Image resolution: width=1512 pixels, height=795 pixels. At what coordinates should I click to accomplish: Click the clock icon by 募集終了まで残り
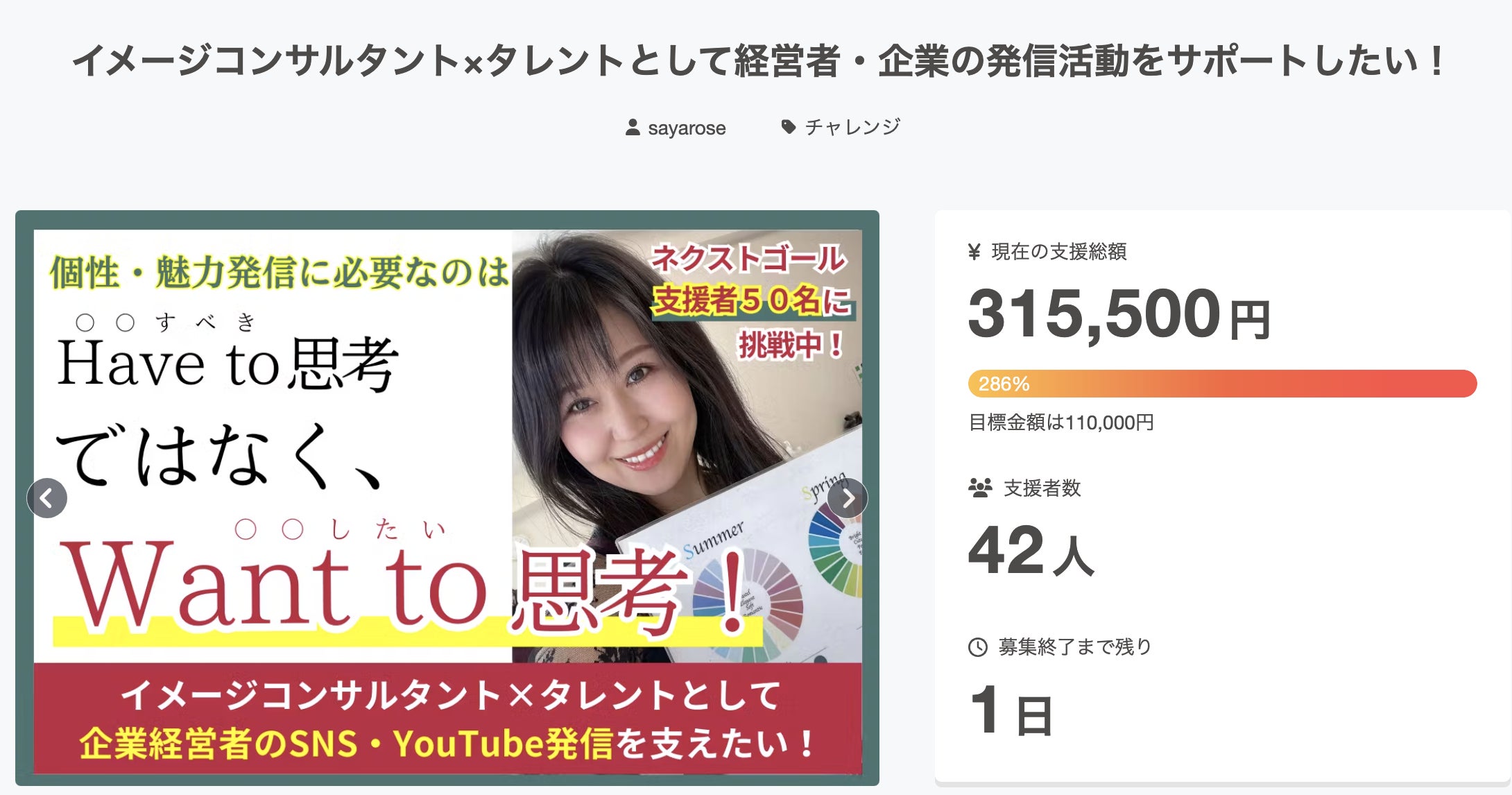point(978,647)
